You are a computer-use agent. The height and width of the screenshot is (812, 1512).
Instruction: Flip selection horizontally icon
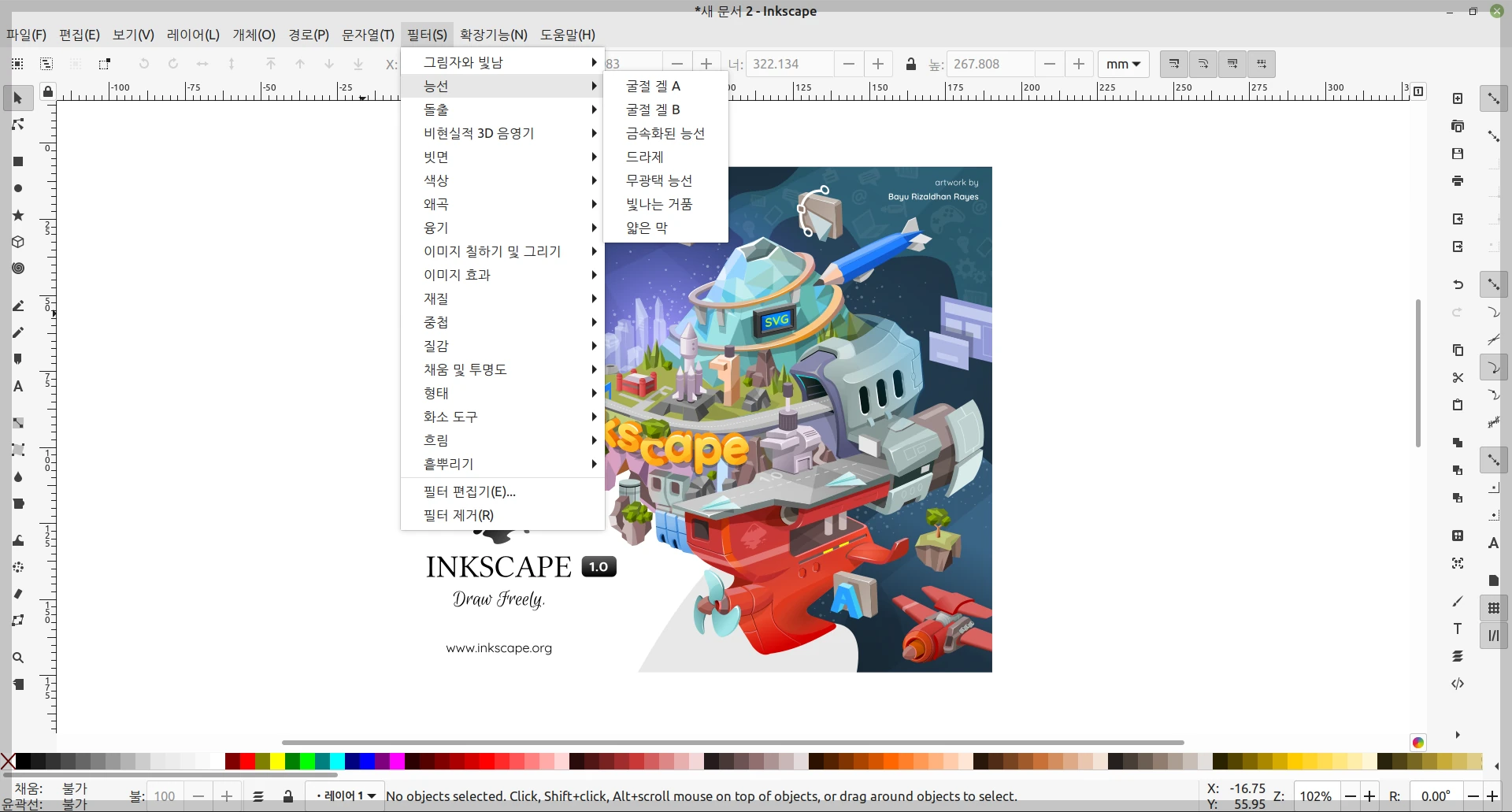[202, 64]
